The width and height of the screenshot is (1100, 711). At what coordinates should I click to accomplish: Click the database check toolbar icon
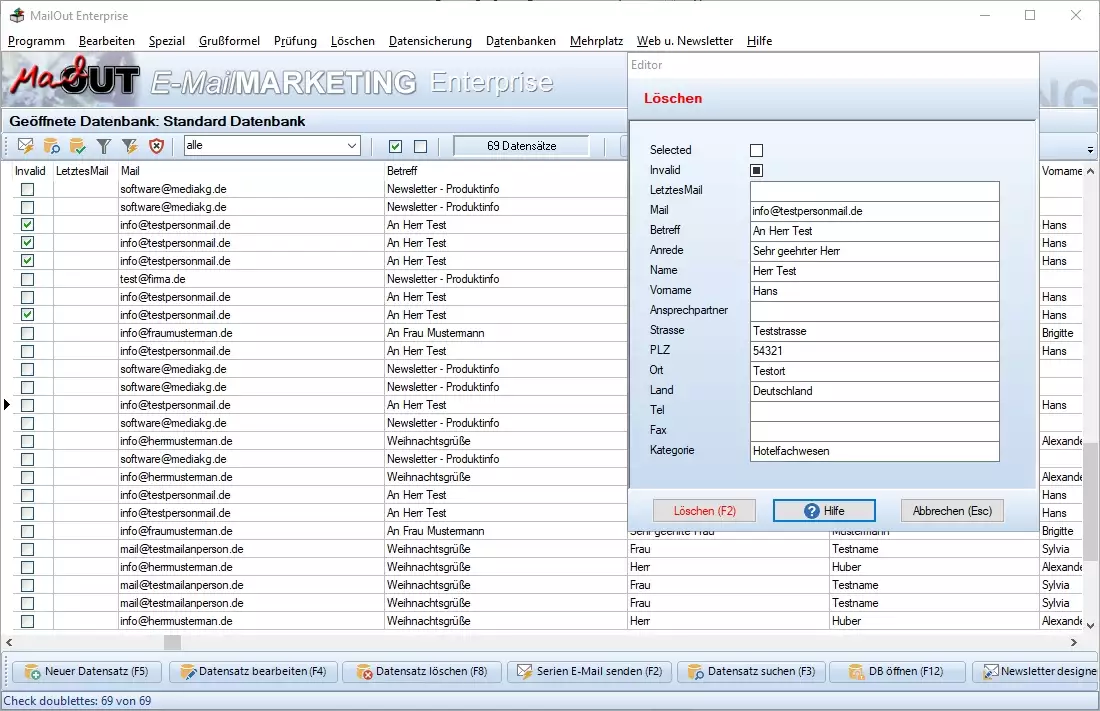[x=78, y=146]
